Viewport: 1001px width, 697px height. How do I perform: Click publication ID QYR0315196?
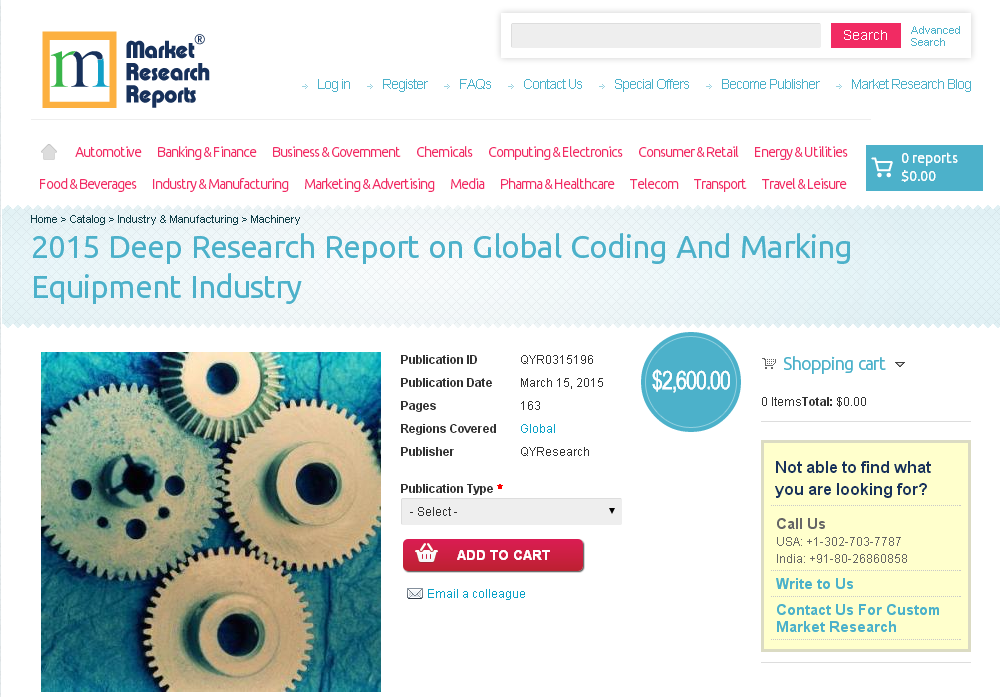pyautogui.click(x=557, y=360)
